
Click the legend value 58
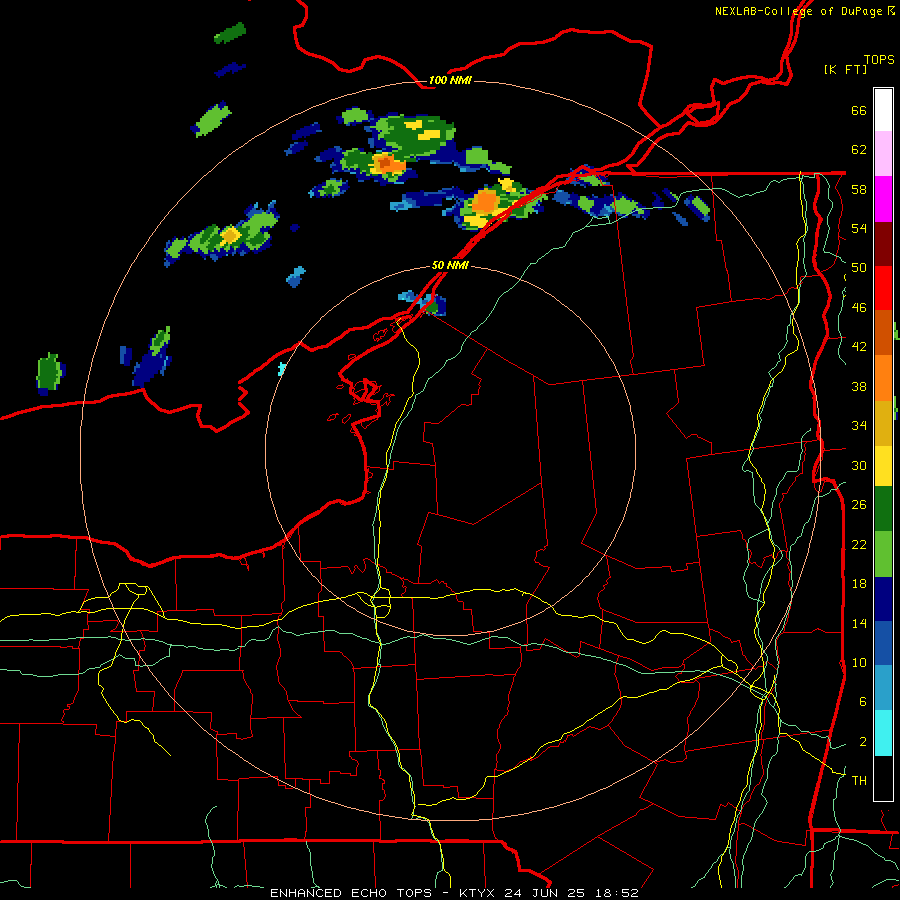click(859, 189)
